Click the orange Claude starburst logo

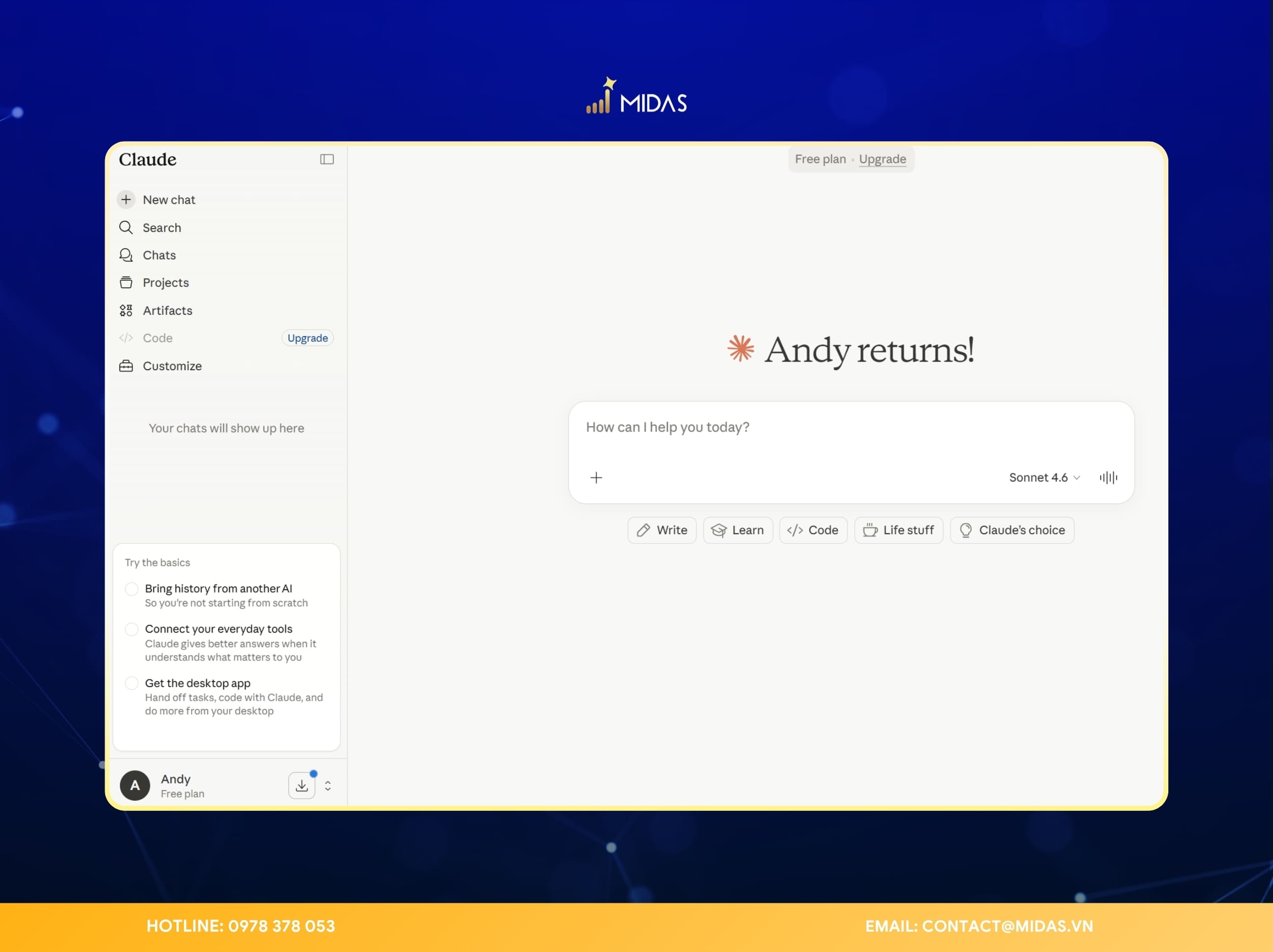[x=740, y=349]
